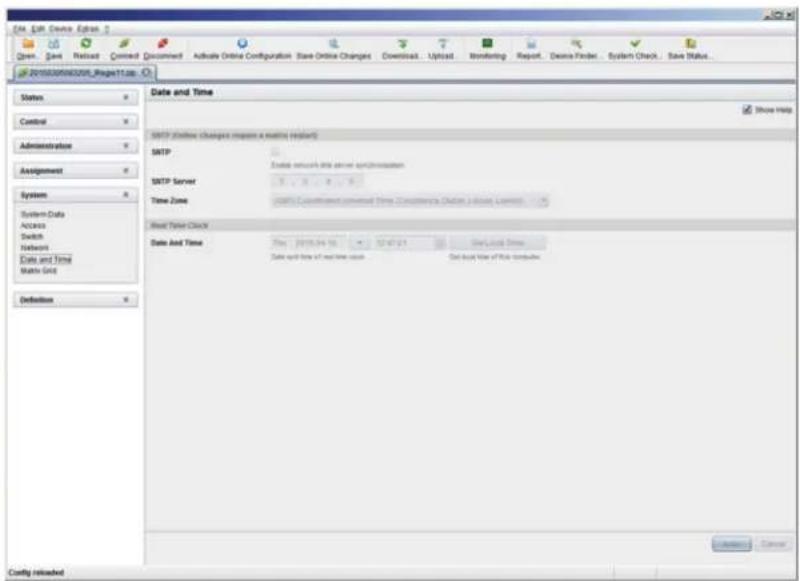The width and height of the screenshot is (800, 581).
Task: Select Switch in the System list
Action: (x=32, y=237)
